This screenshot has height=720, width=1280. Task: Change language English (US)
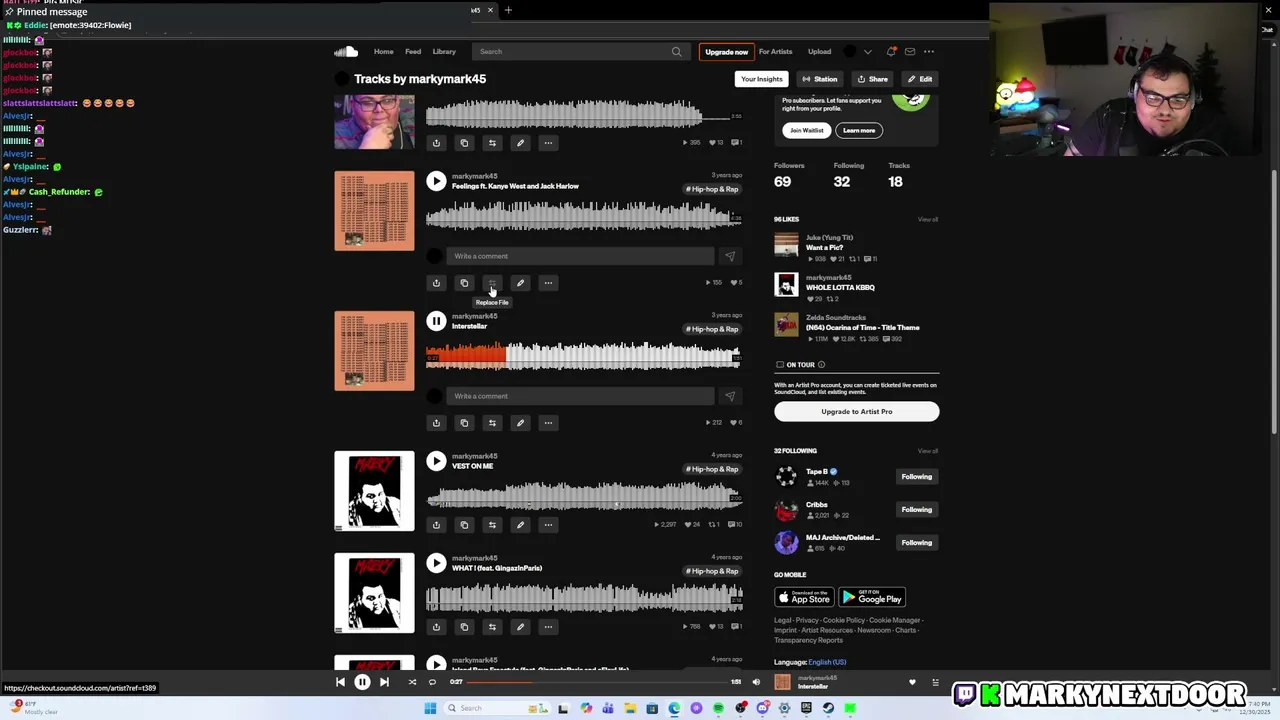pos(827,662)
